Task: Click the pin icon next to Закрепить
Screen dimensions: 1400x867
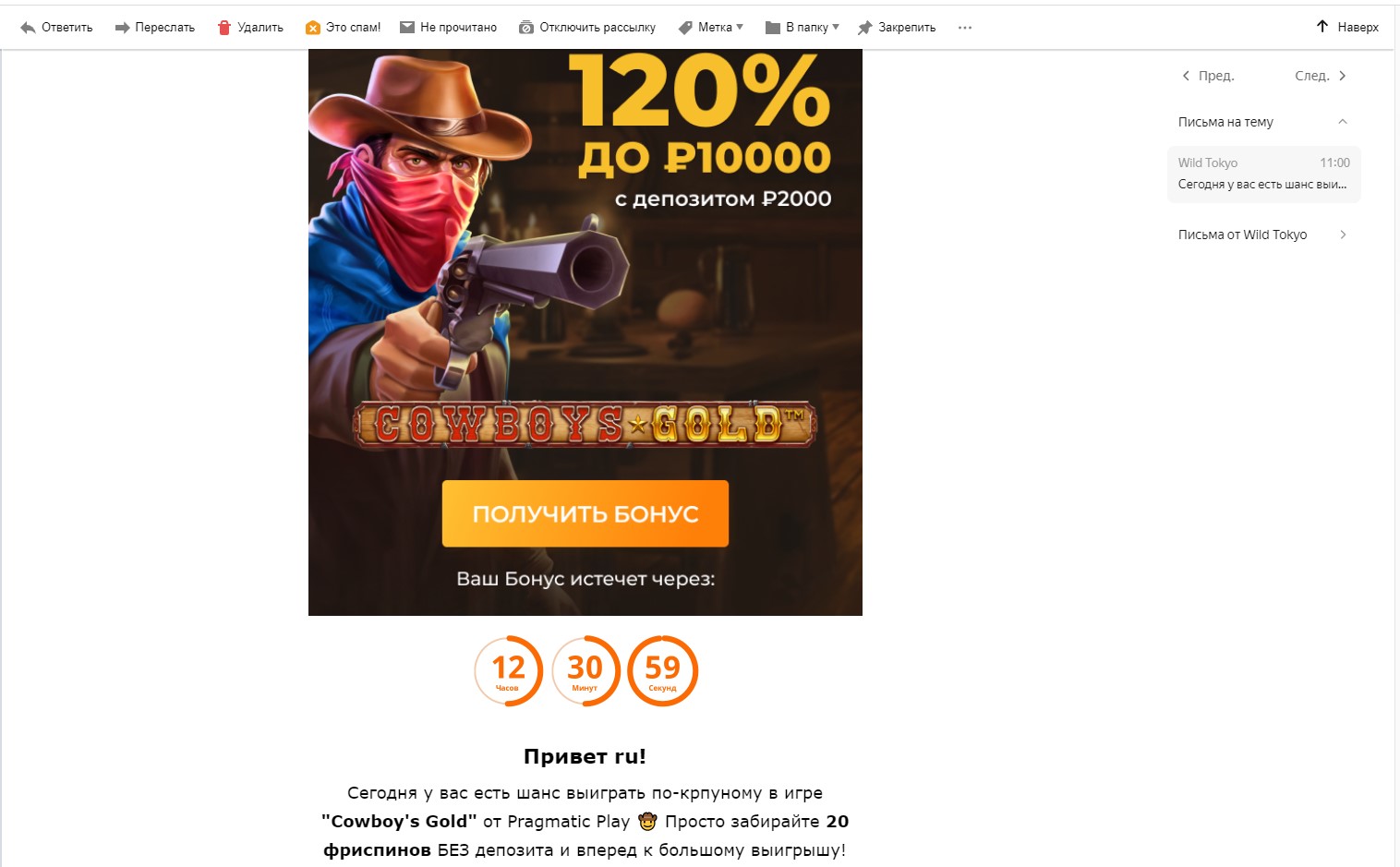Action: click(865, 28)
